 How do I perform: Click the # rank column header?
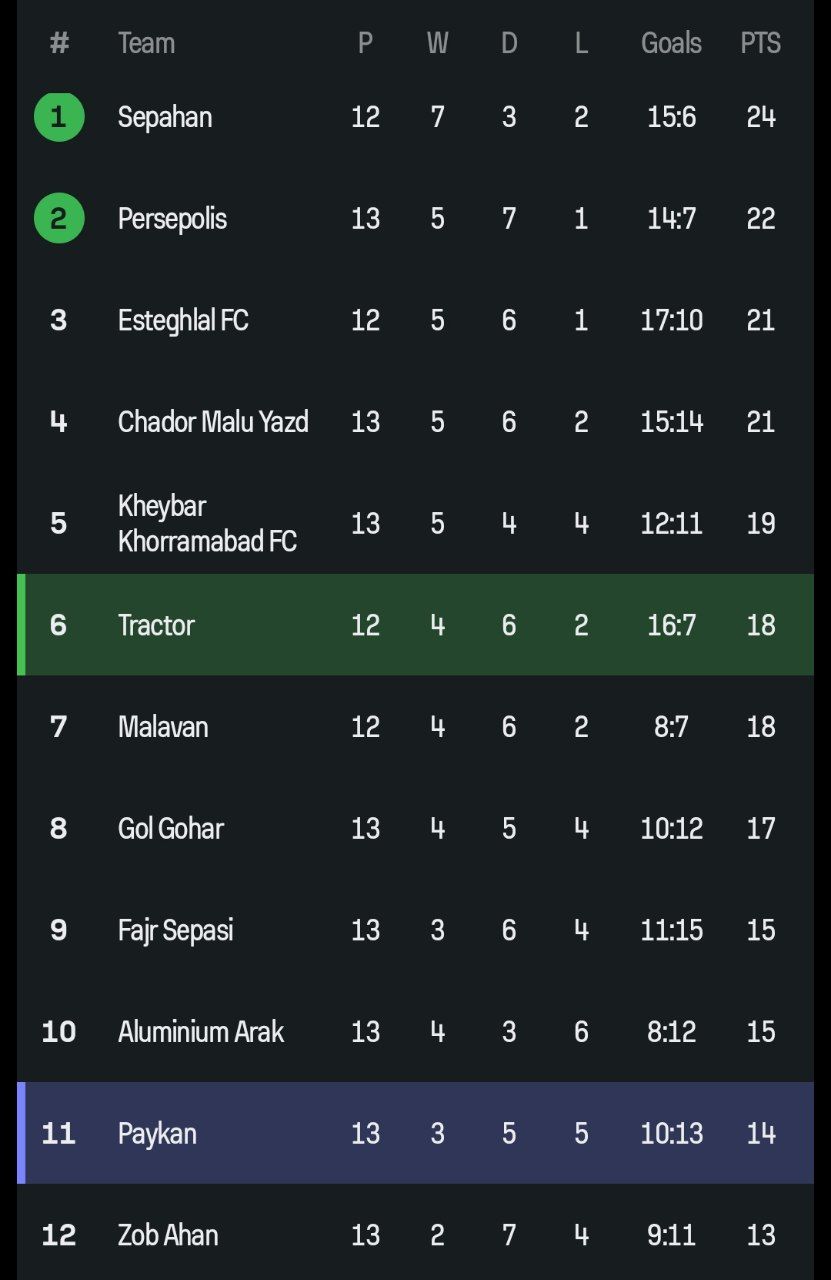point(59,43)
